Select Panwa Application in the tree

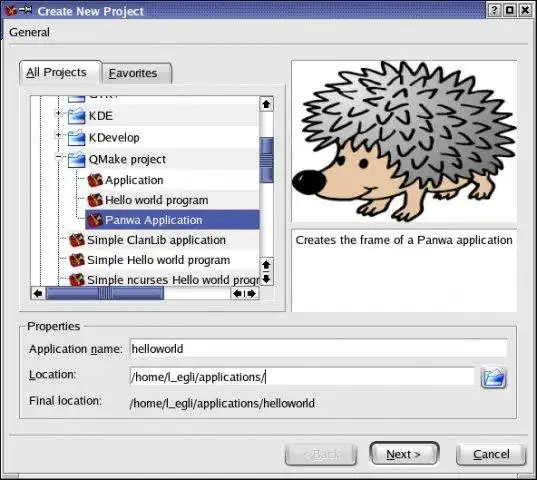tap(154, 220)
